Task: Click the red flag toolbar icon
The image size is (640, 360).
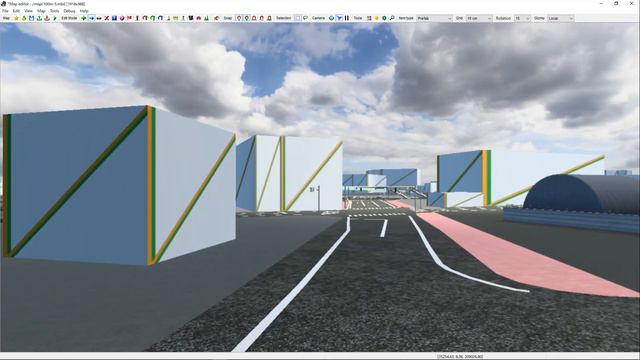Action: pyautogui.click(x=129, y=18)
